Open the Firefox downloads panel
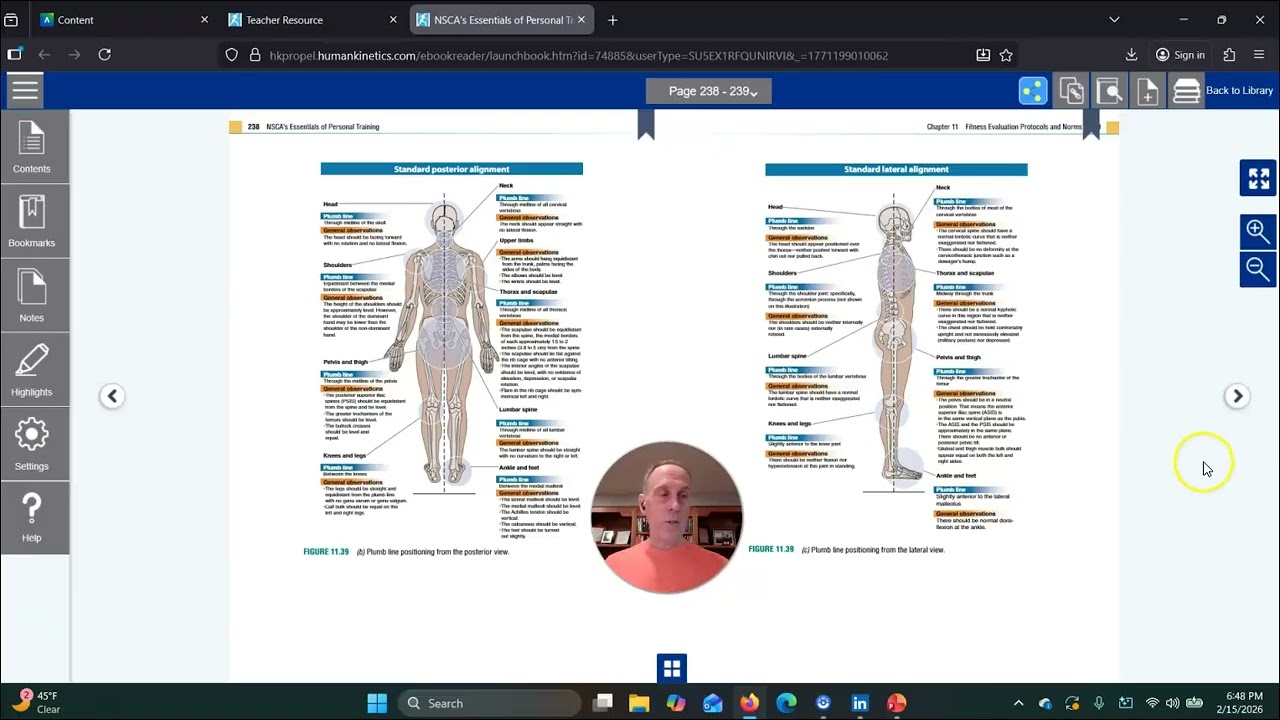The width and height of the screenshot is (1280, 720). tap(1131, 55)
